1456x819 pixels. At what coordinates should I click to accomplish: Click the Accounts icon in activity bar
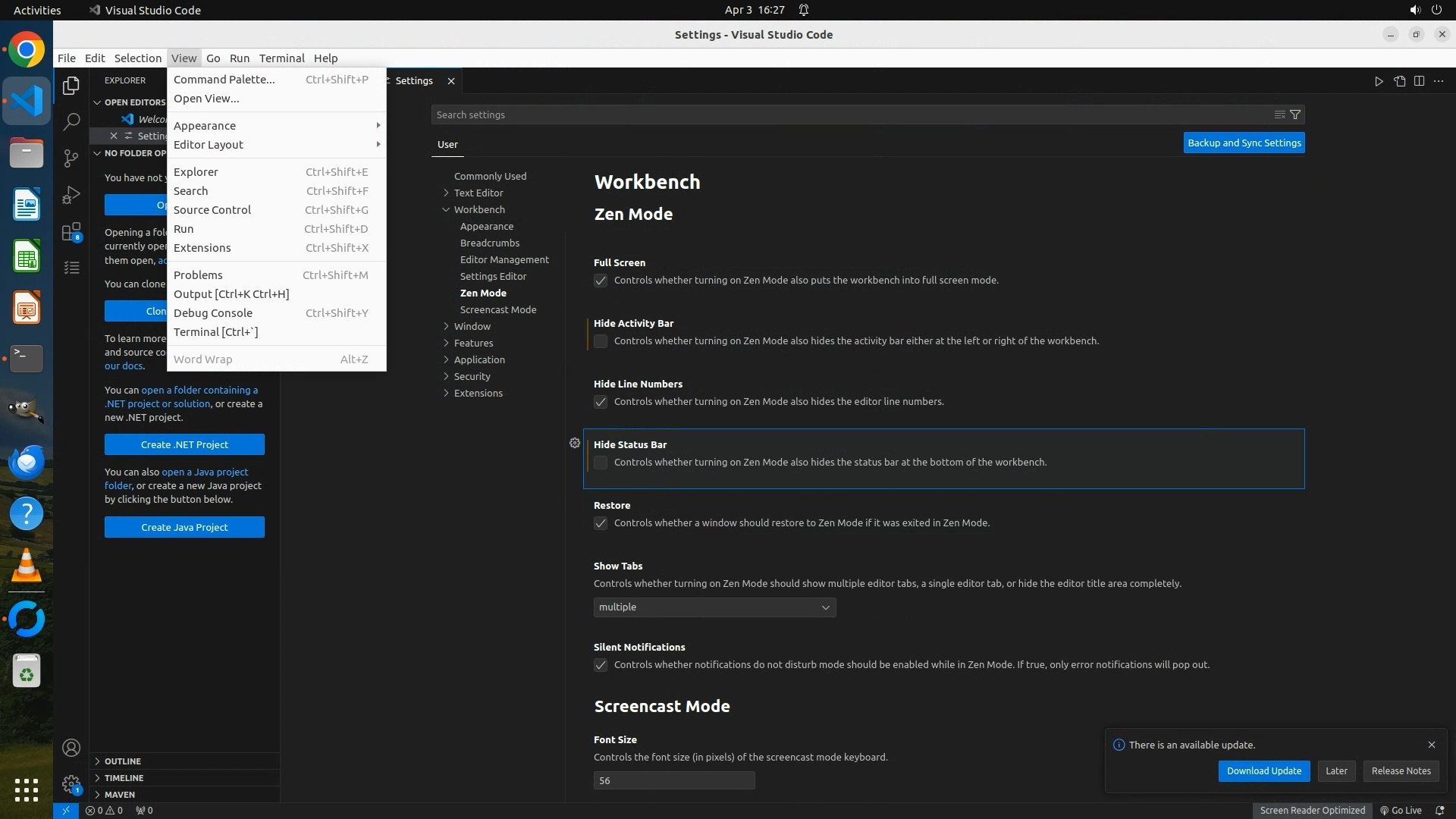[x=71, y=748]
